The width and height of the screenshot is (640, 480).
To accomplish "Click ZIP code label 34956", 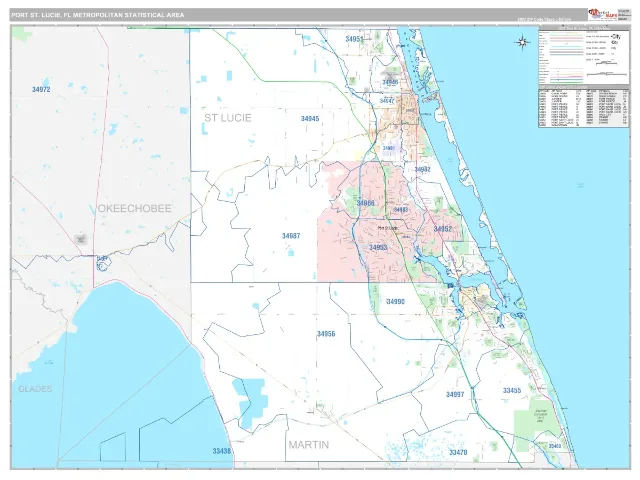I will coord(326,334).
